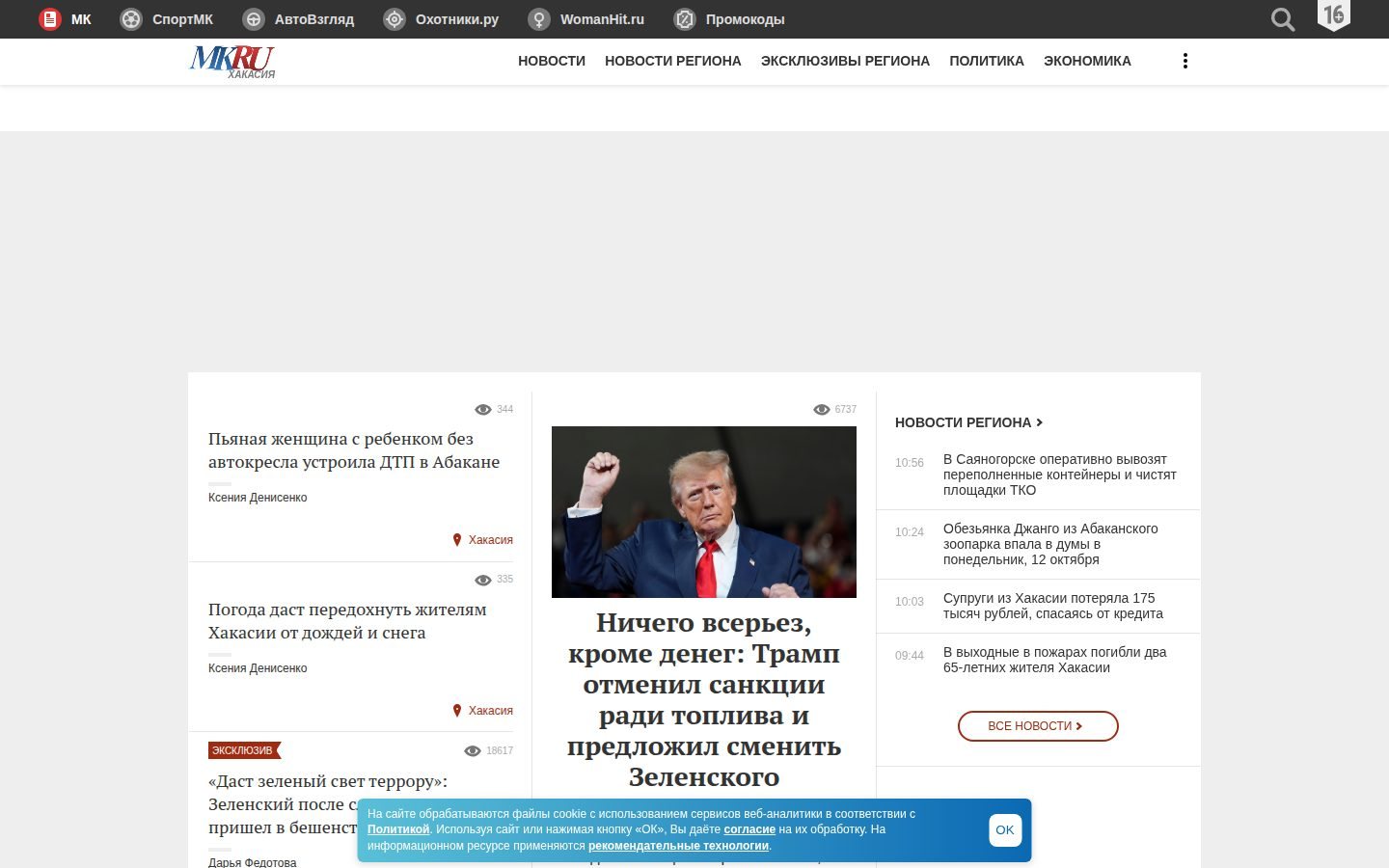Click location pin under drunk woman article

coord(457,540)
